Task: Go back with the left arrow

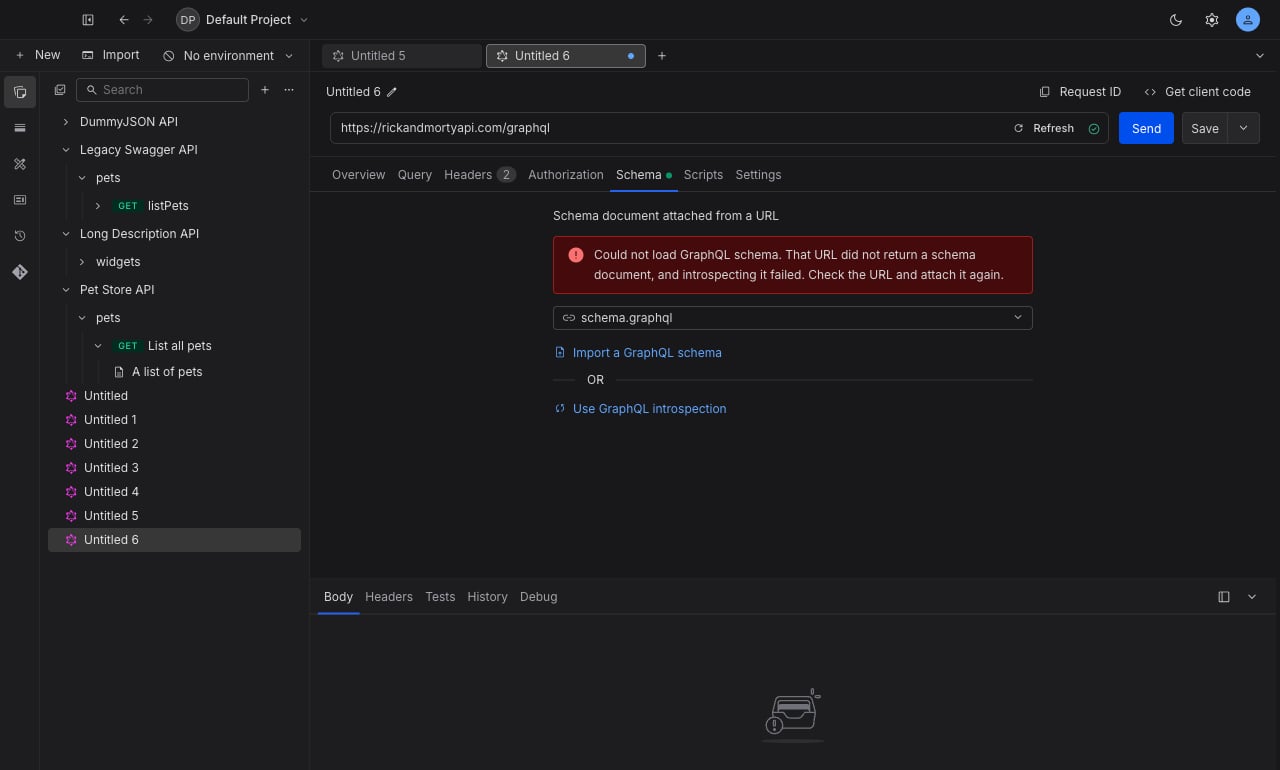Action: point(124,20)
